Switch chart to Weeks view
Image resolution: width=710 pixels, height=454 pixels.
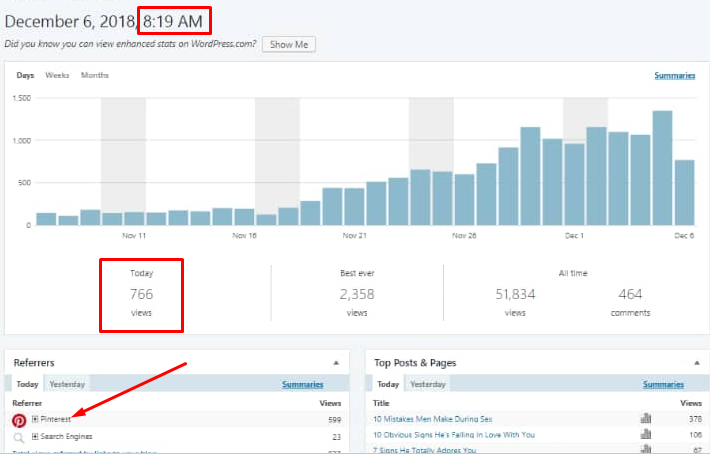click(x=57, y=76)
